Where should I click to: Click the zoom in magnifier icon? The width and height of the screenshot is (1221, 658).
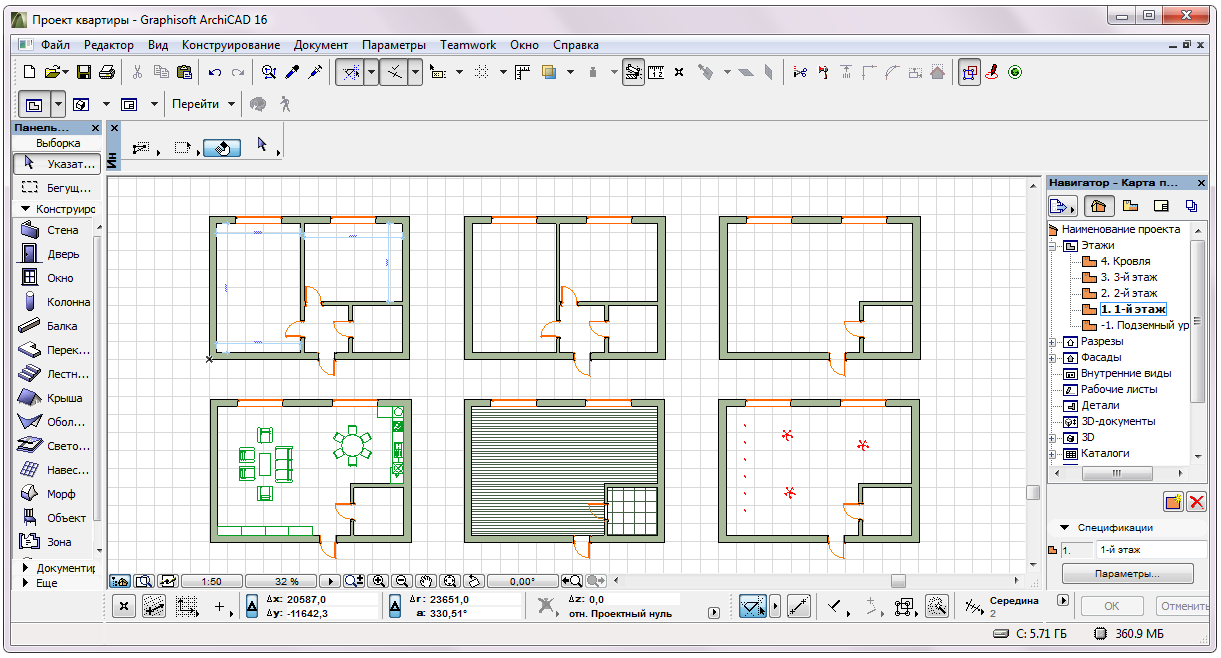pyautogui.click(x=379, y=581)
